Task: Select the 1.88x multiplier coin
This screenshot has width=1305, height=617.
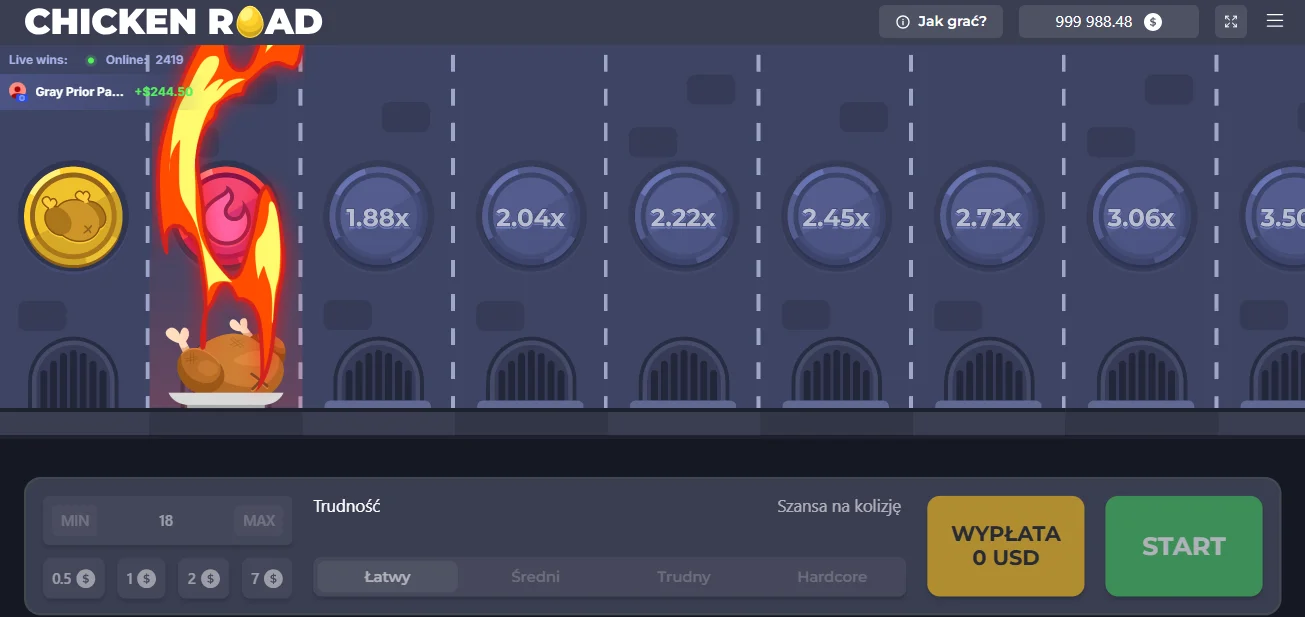Action: (x=377, y=217)
